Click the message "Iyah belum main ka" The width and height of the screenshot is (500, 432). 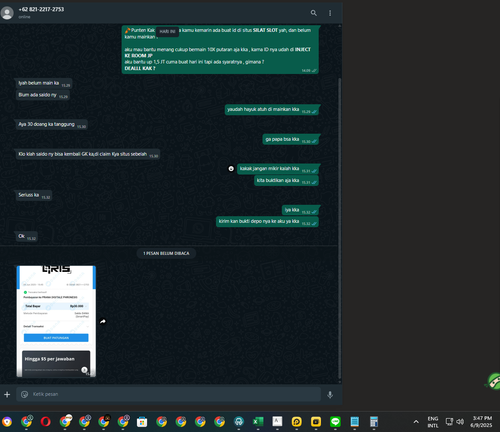coord(44,83)
